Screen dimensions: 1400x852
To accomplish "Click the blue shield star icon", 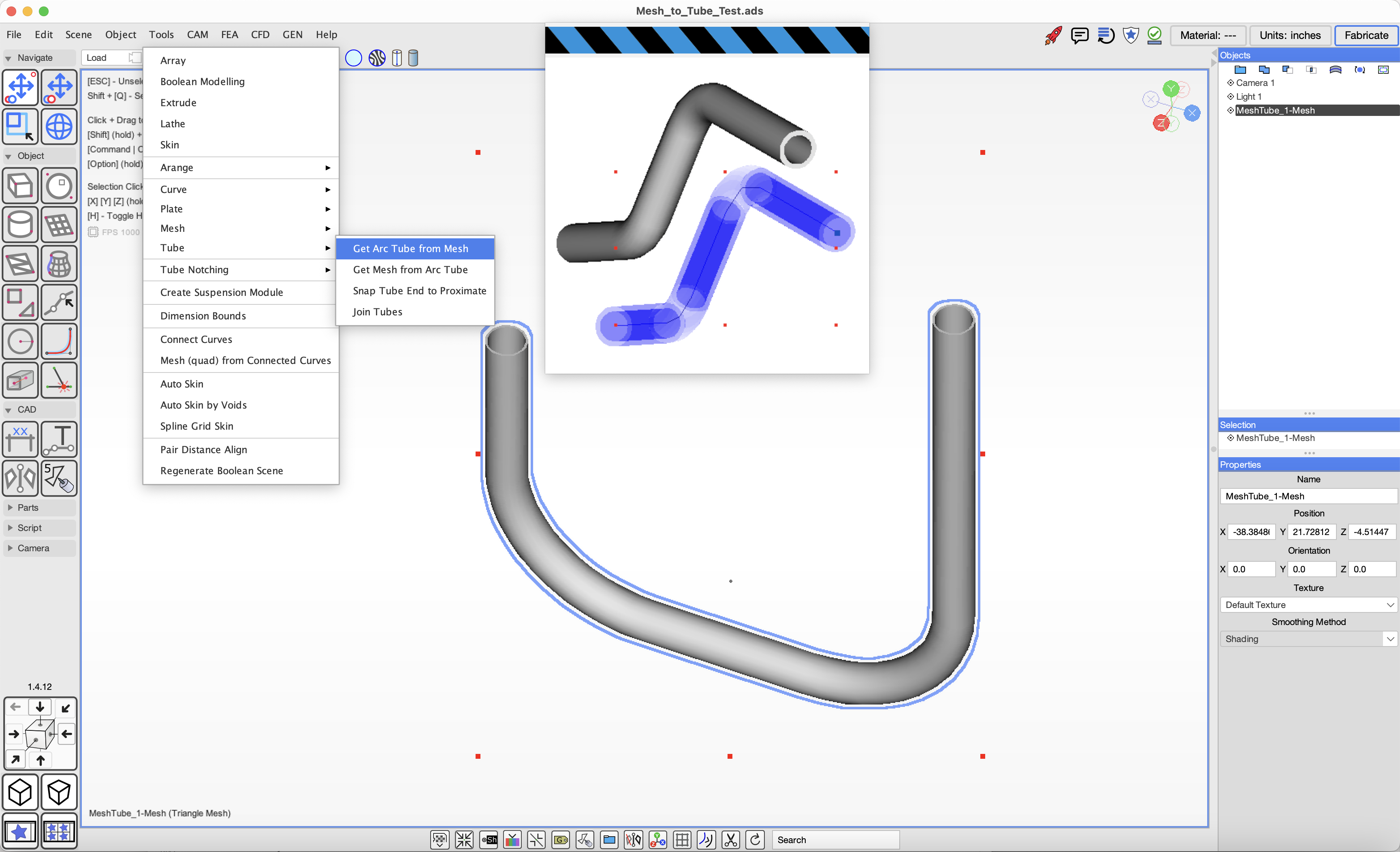I will pyautogui.click(x=1131, y=35).
